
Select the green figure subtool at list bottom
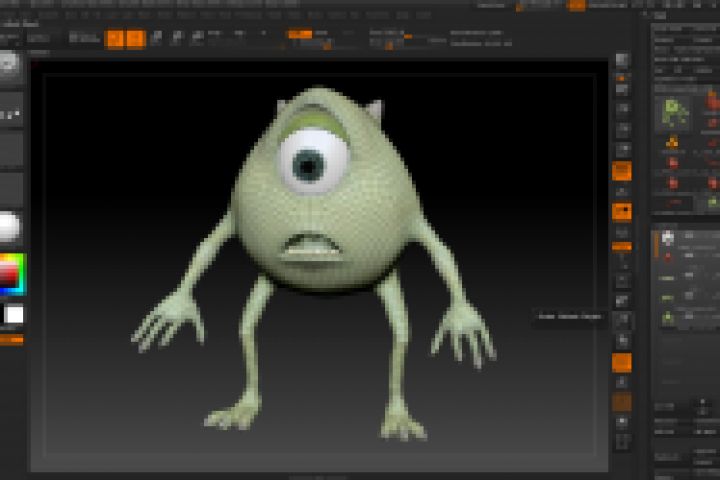click(686, 317)
